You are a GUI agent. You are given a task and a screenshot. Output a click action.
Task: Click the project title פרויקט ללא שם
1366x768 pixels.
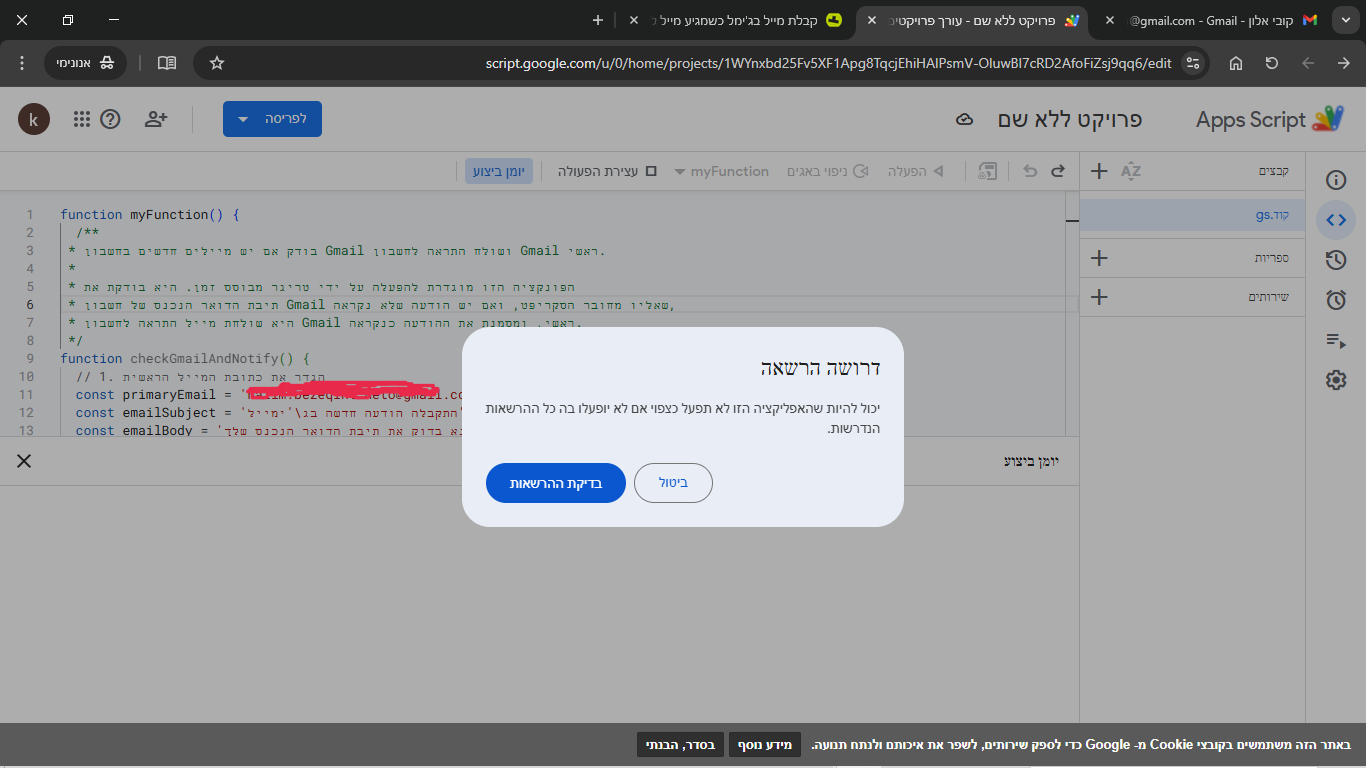pyautogui.click(x=1070, y=120)
